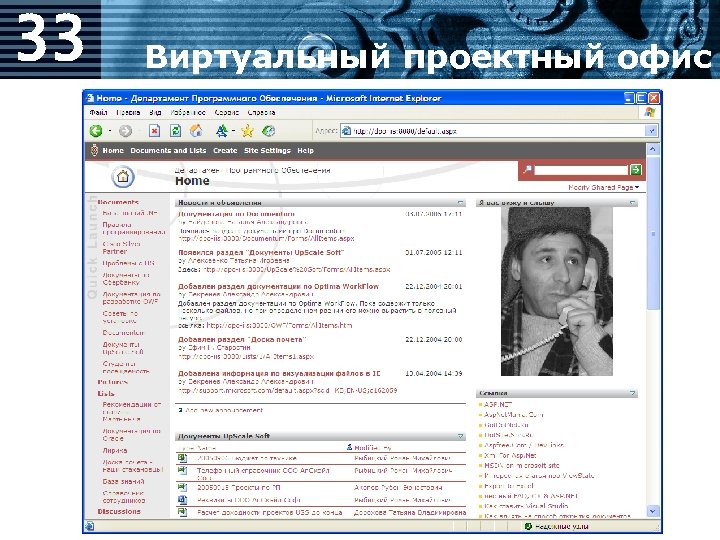Screen dimensions: 720x540
Task: Open the Вид menu
Action: pos(155,112)
